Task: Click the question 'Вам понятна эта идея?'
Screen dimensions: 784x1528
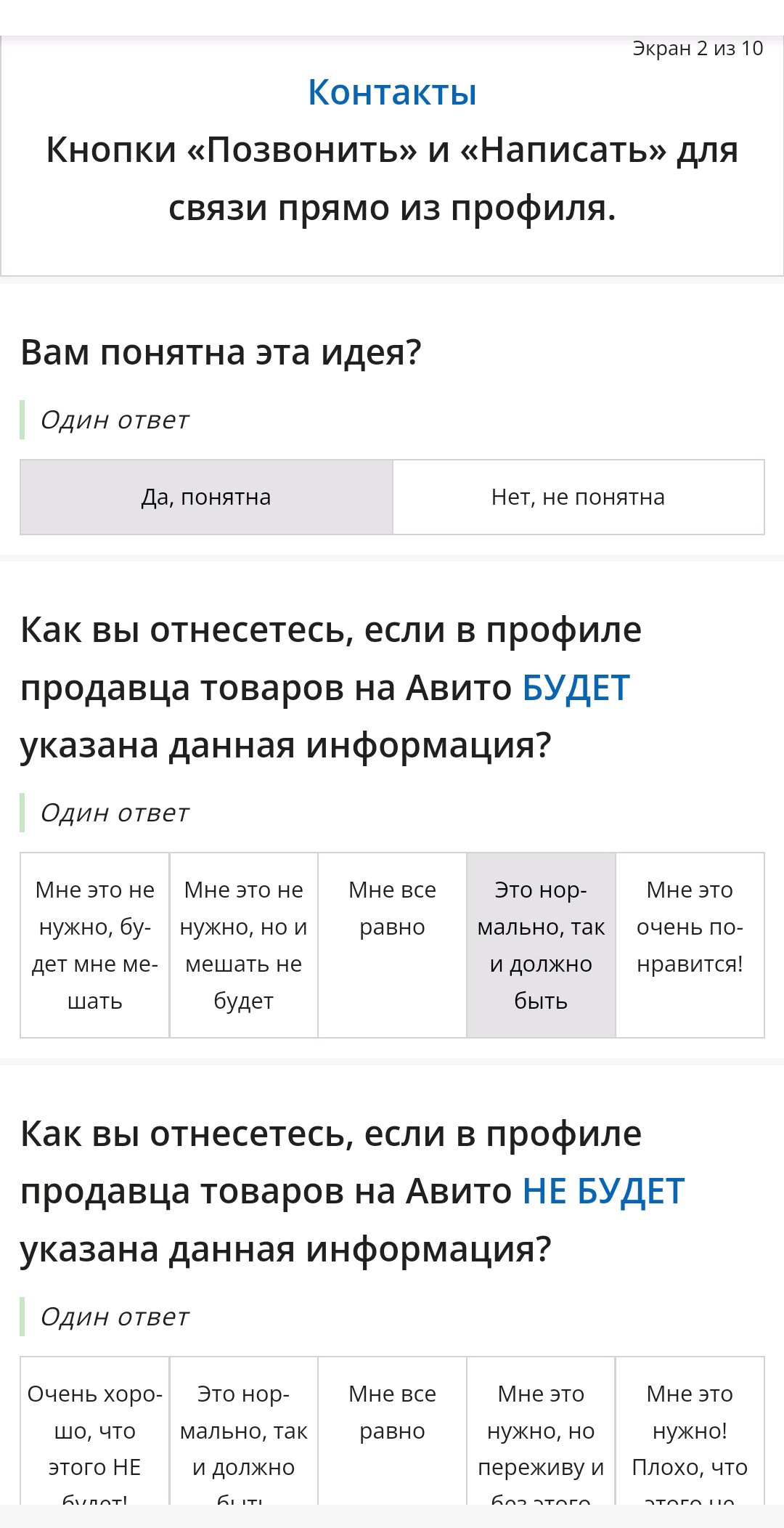Action: (x=221, y=353)
